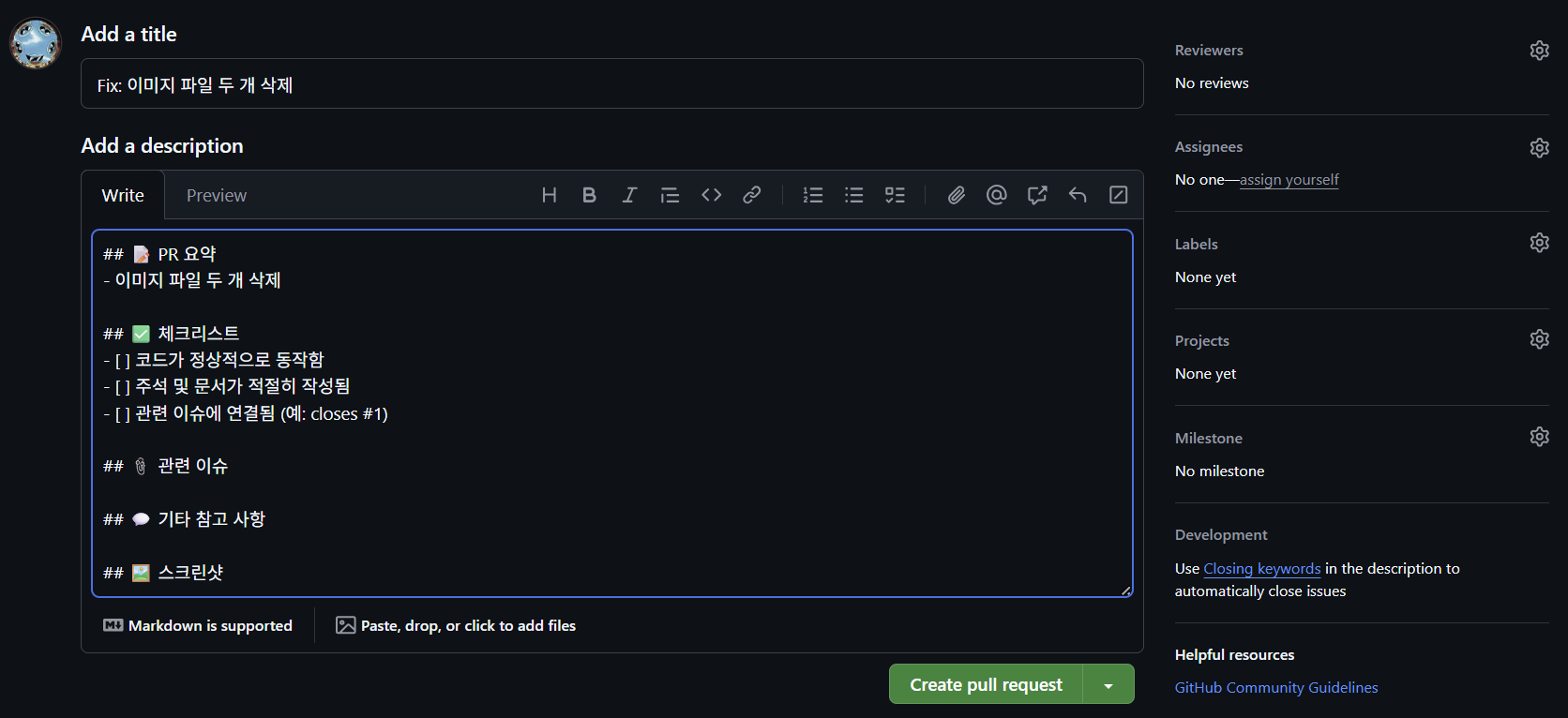The height and width of the screenshot is (718, 1568).
Task: Insert a numbered list
Action: [813, 195]
